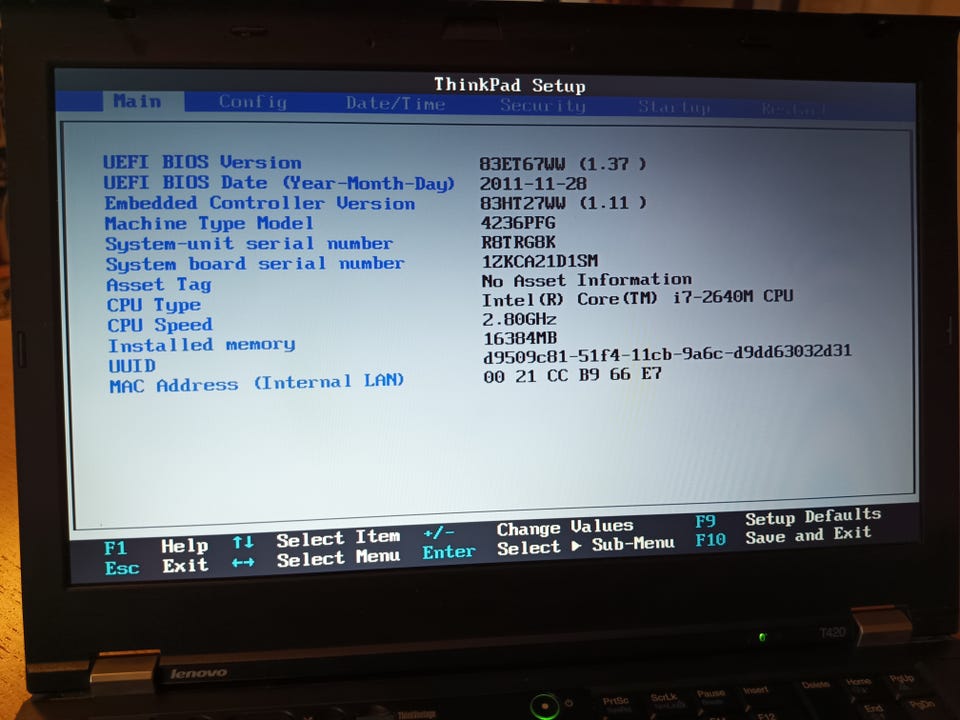
Task: Switch to the Config tab
Action: [253, 102]
